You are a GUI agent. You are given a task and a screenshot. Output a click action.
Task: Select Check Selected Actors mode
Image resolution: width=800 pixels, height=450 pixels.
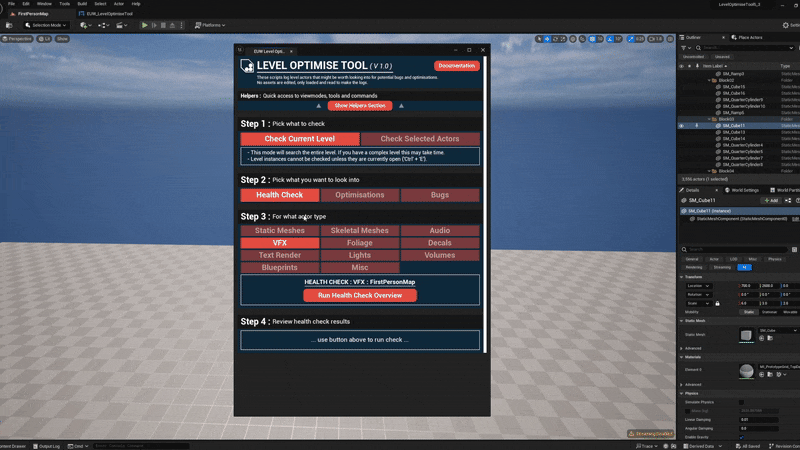point(420,139)
